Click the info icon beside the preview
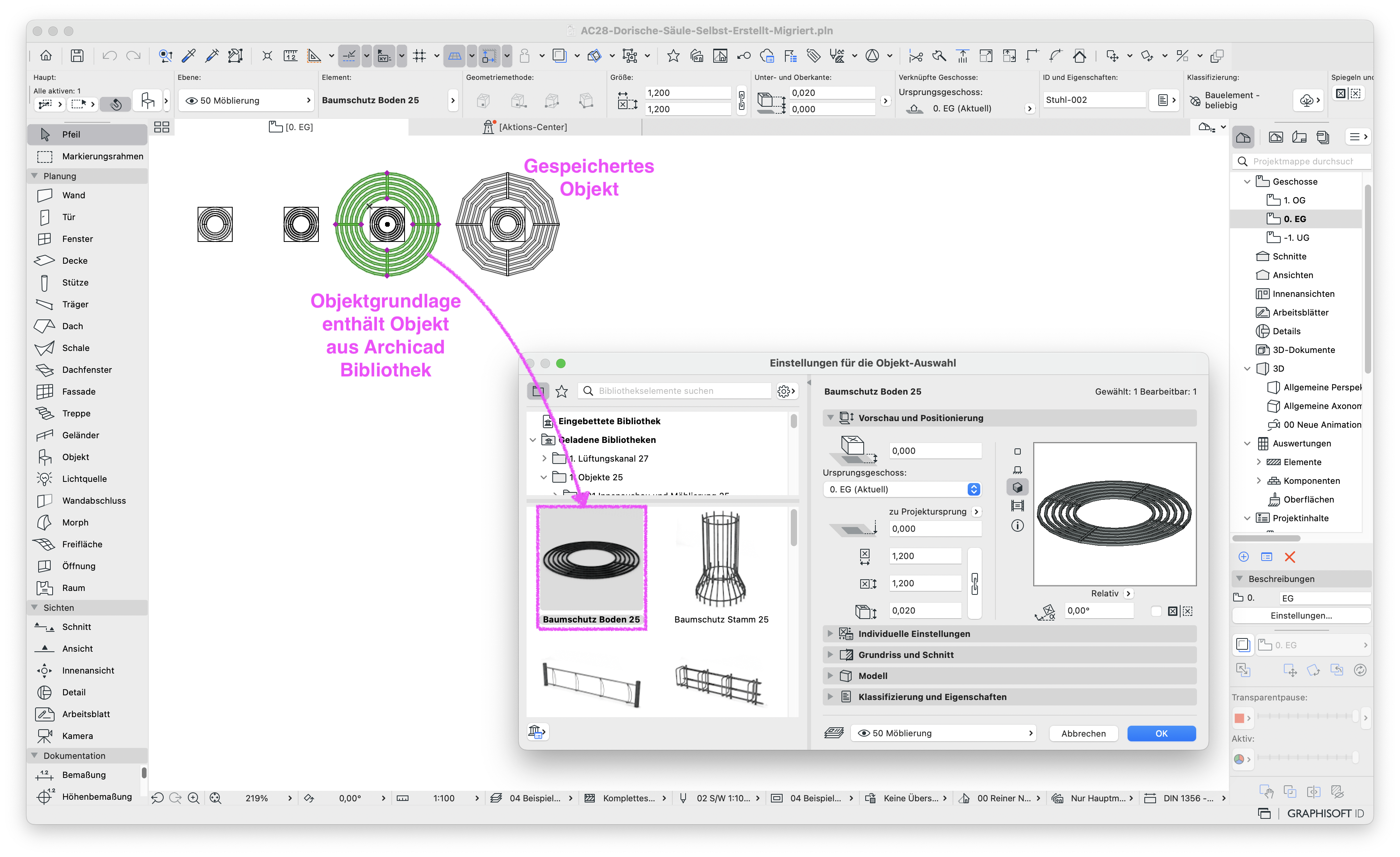Image resolution: width=1400 pixels, height=857 pixels. coord(1018,526)
